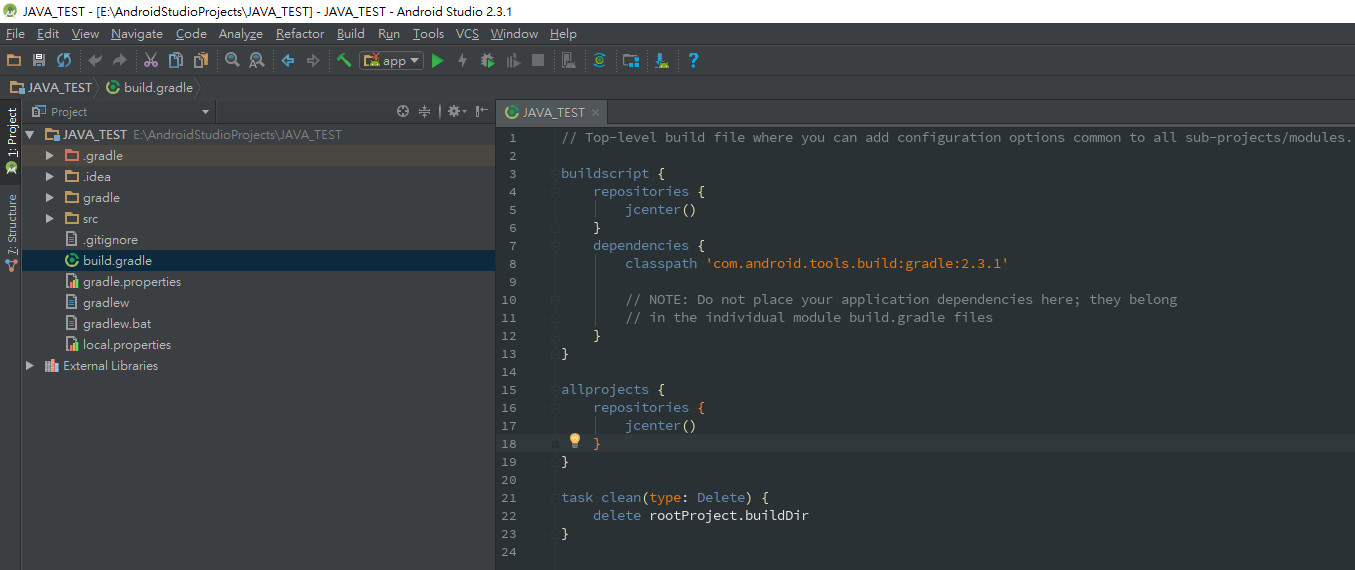Click the Stop square icon

(x=538, y=61)
